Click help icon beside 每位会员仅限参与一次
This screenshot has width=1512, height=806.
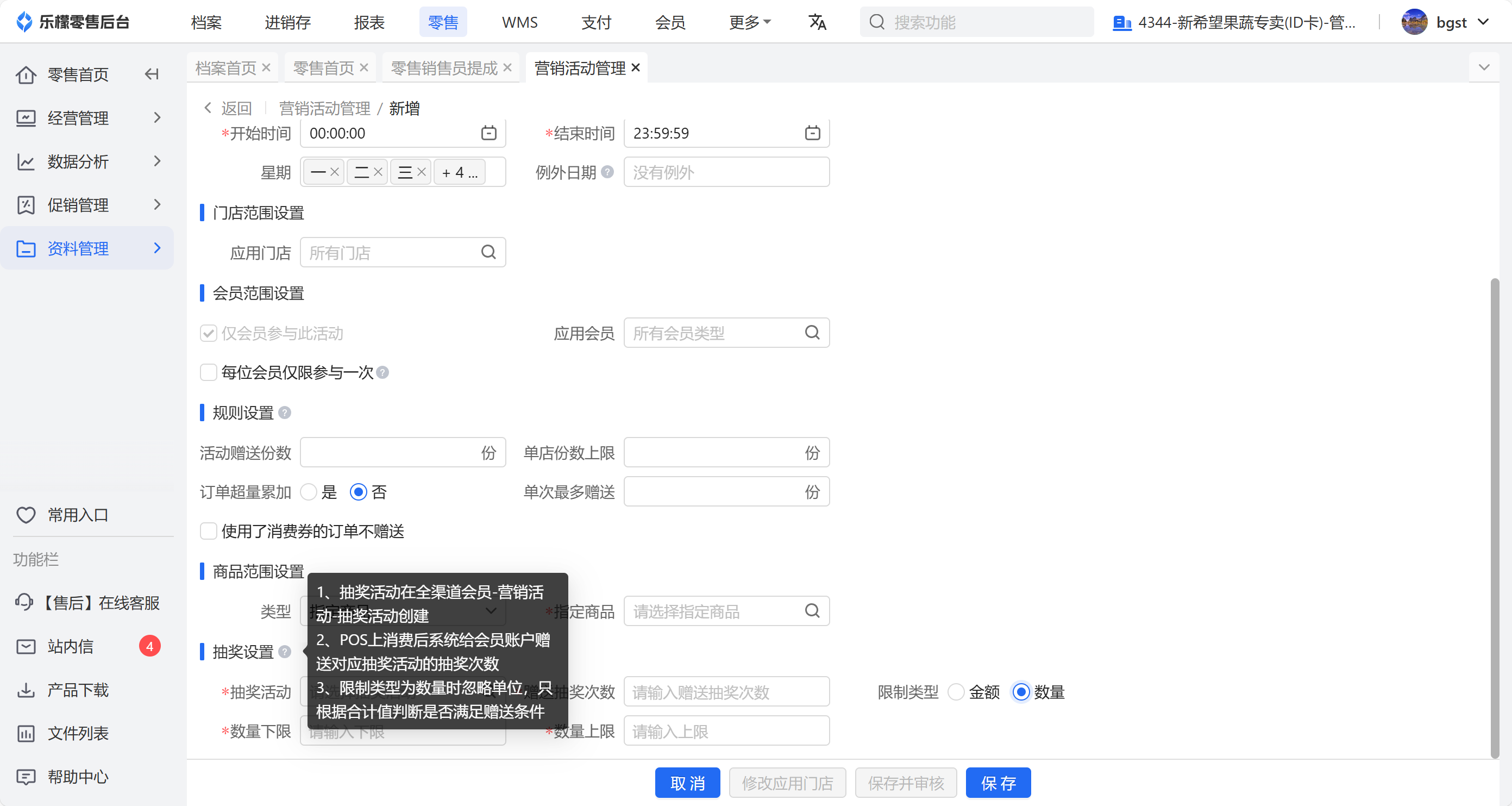(x=382, y=372)
